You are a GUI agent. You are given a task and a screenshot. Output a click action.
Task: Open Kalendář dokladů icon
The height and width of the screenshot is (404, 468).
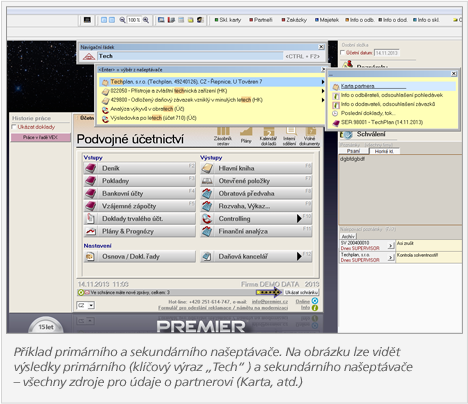coord(268,136)
